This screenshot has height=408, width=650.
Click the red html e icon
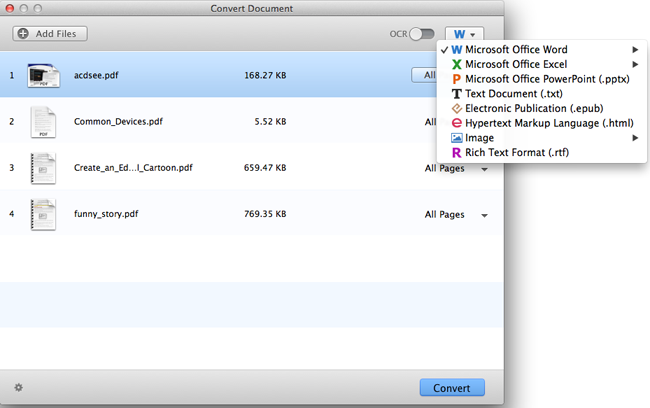(x=456, y=123)
